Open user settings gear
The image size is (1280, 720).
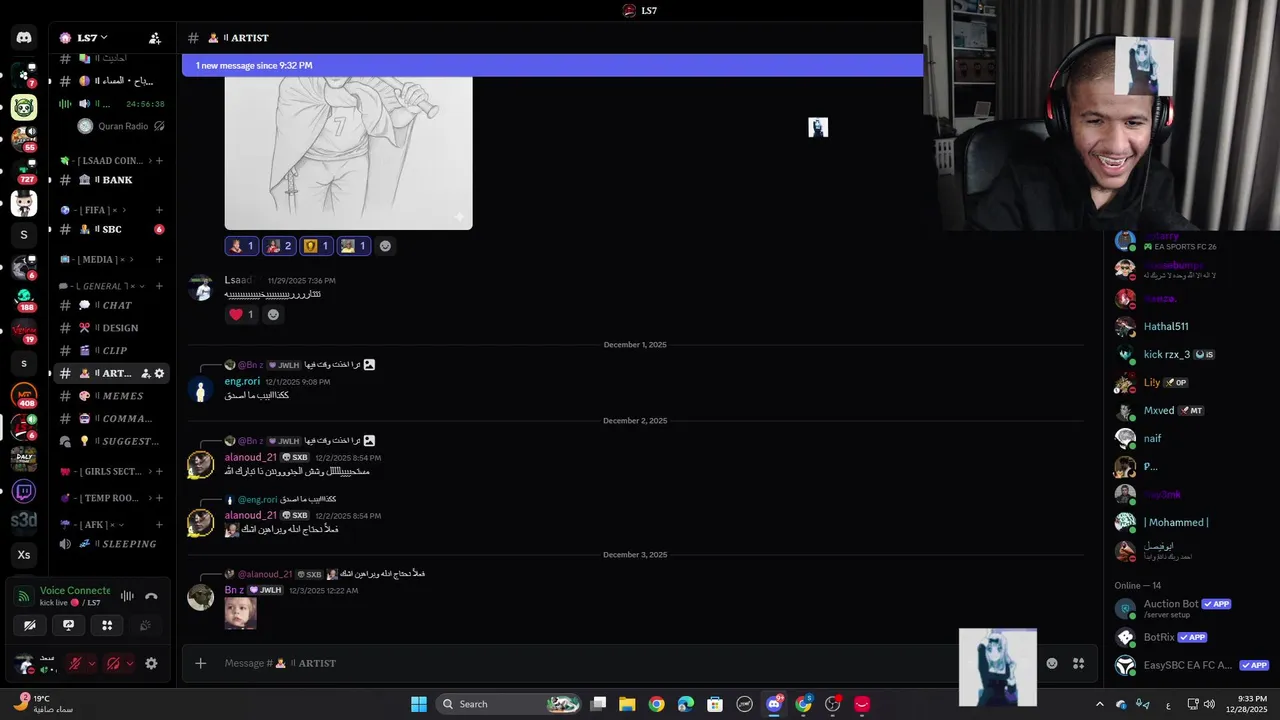(x=151, y=663)
